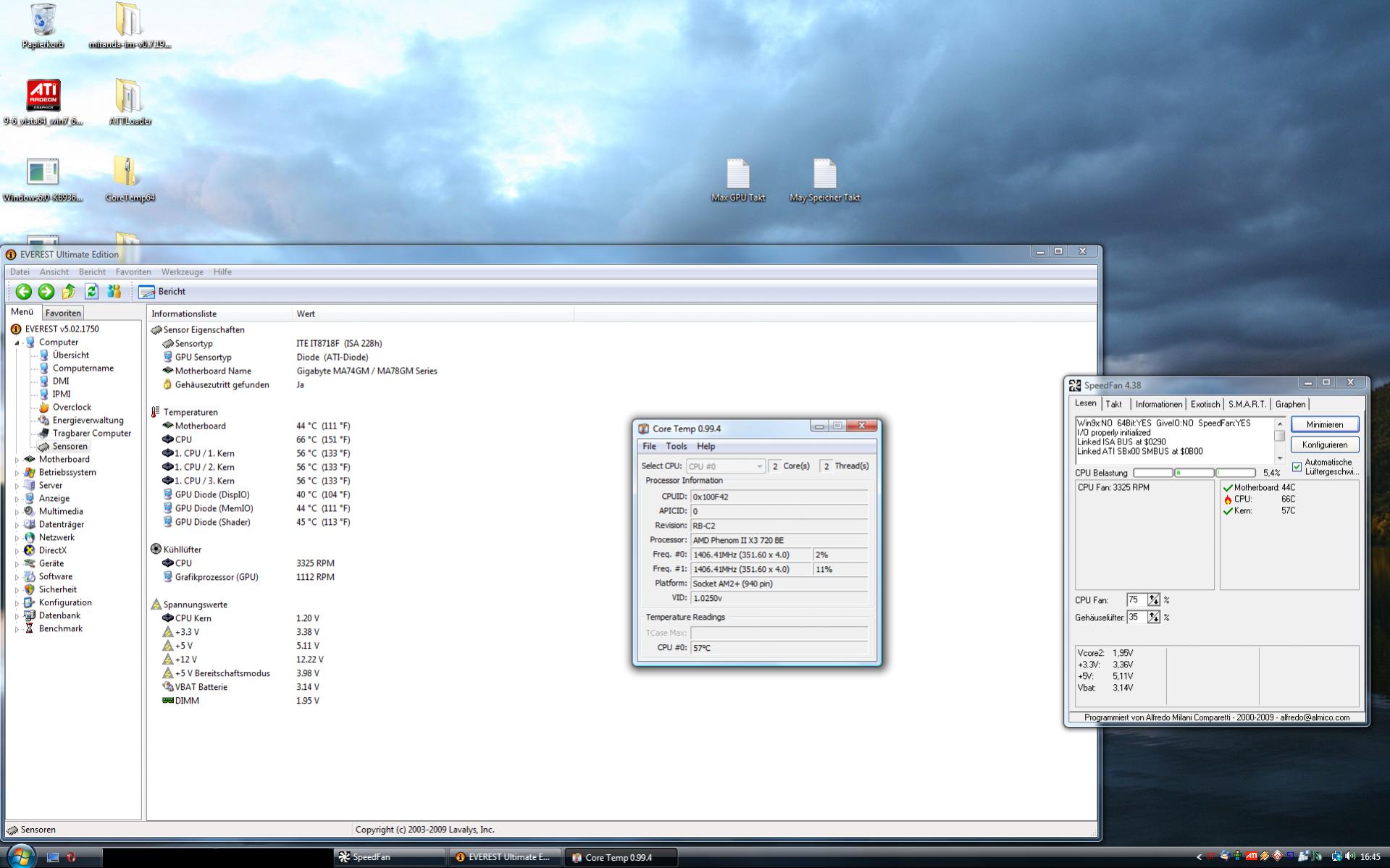
Task: Open the Werkzeuge menu in EVEREST
Action: coord(182,271)
